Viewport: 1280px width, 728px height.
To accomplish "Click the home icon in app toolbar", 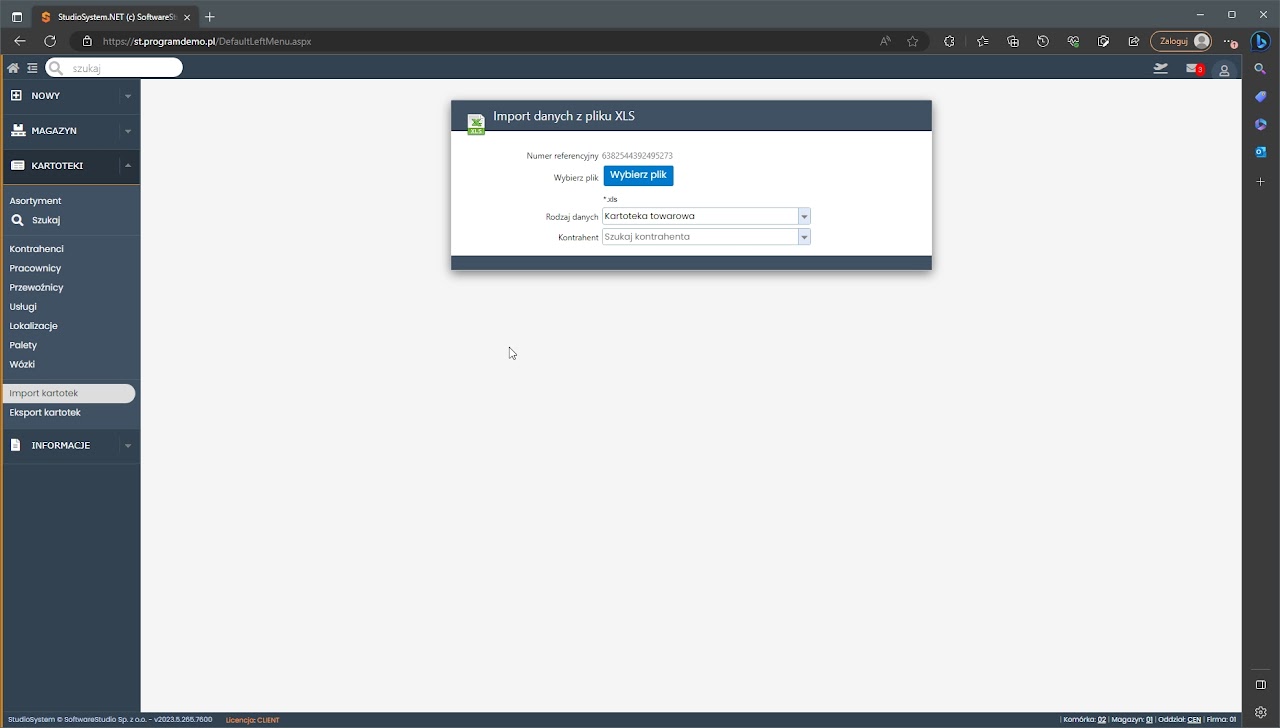I will (13, 68).
